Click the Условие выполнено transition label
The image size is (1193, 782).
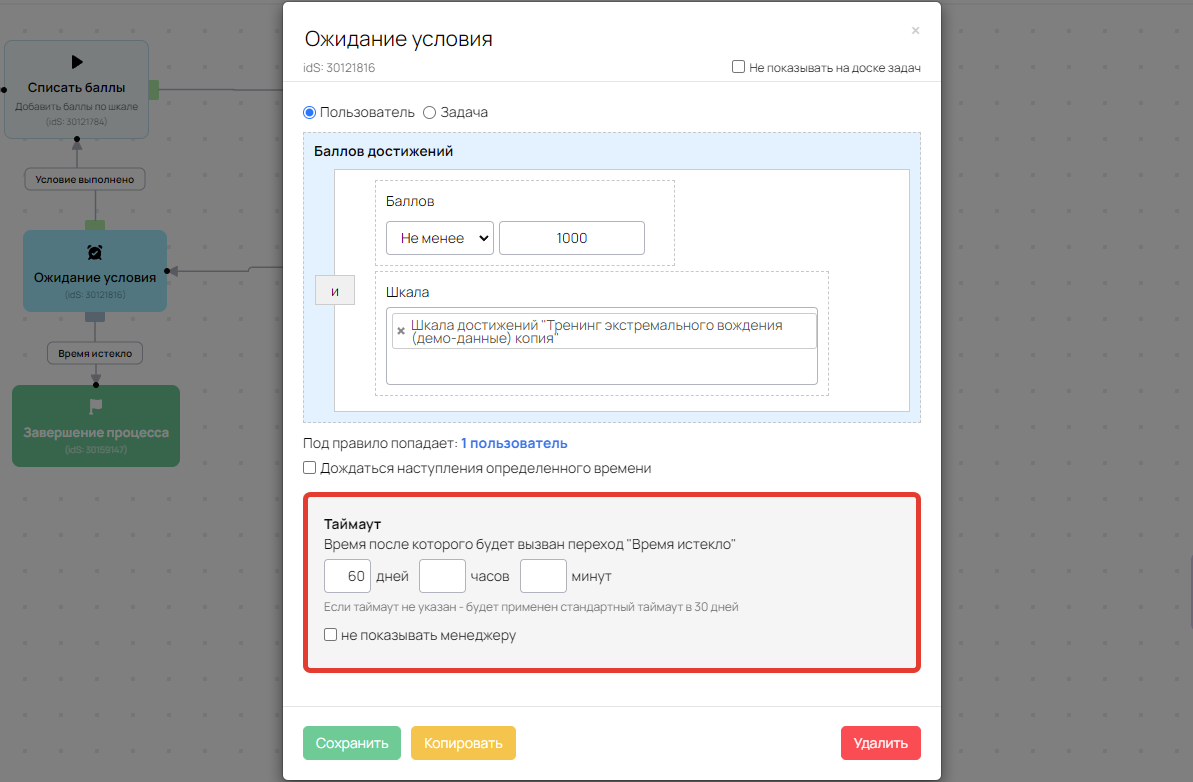[x=84, y=180]
